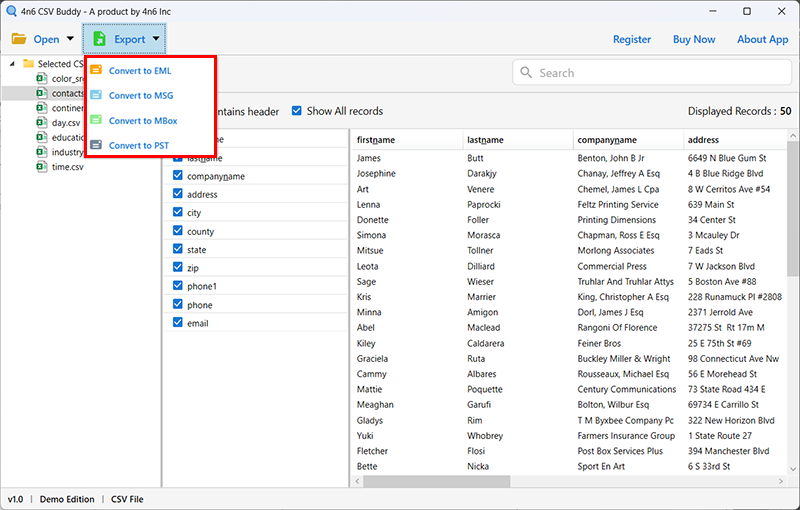Click the Open folder icon

(x=19, y=39)
